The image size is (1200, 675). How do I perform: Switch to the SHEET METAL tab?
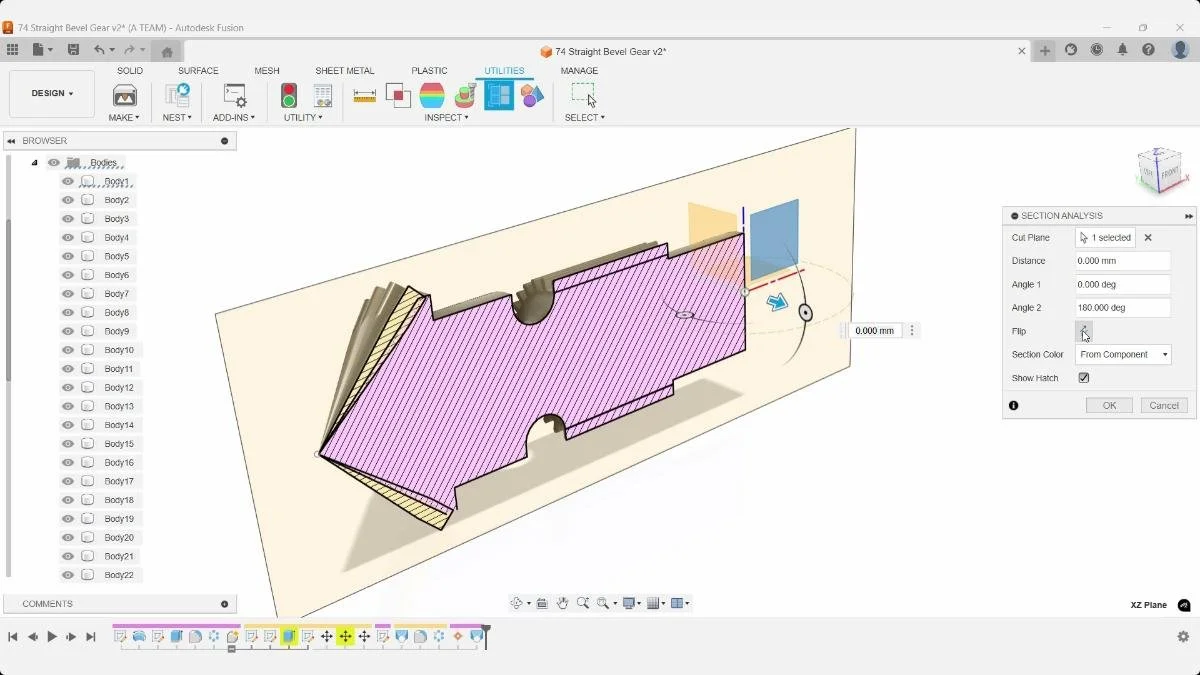click(345, 71)
